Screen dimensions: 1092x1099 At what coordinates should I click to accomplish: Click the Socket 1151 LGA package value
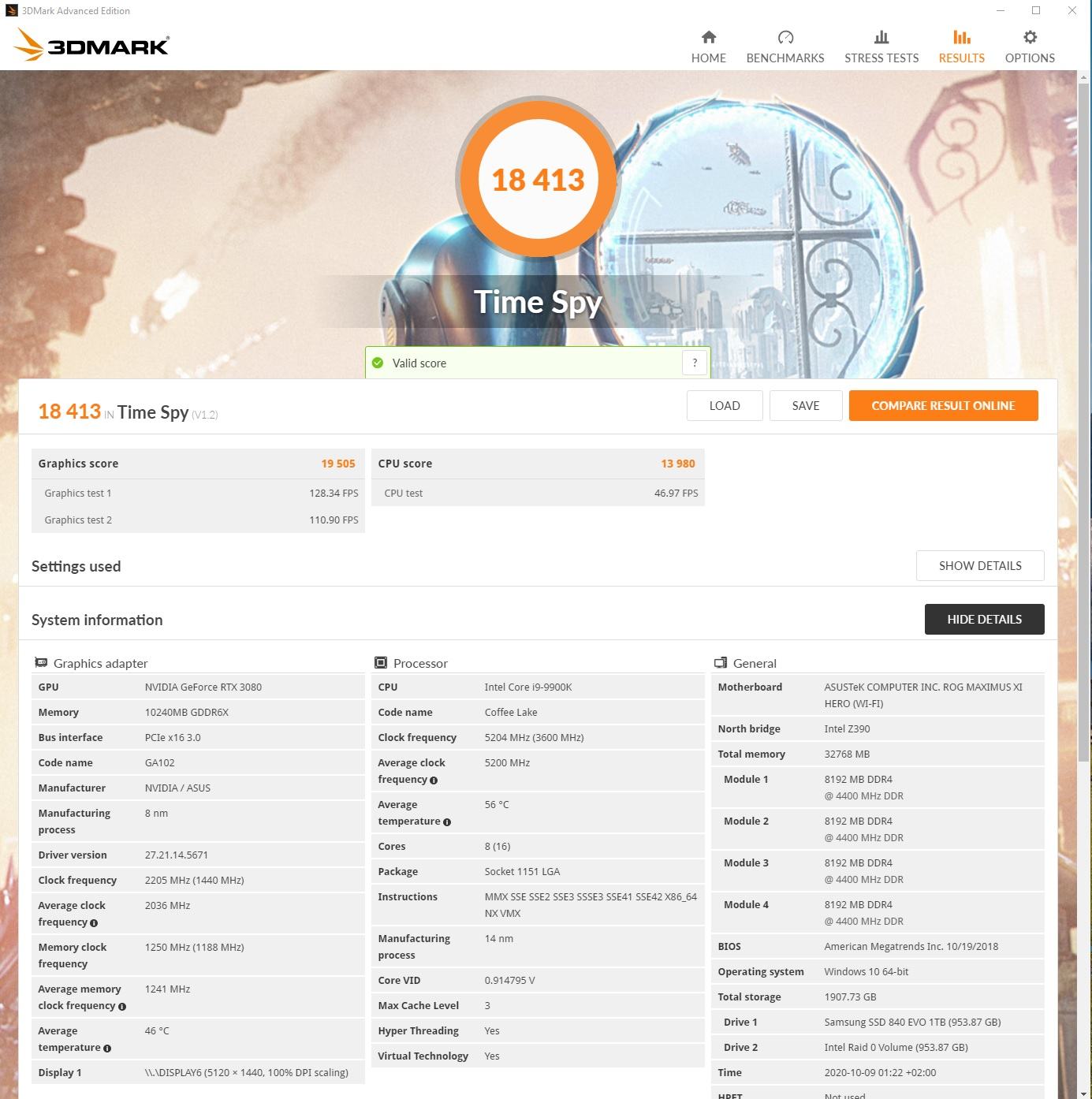(522, 871)
